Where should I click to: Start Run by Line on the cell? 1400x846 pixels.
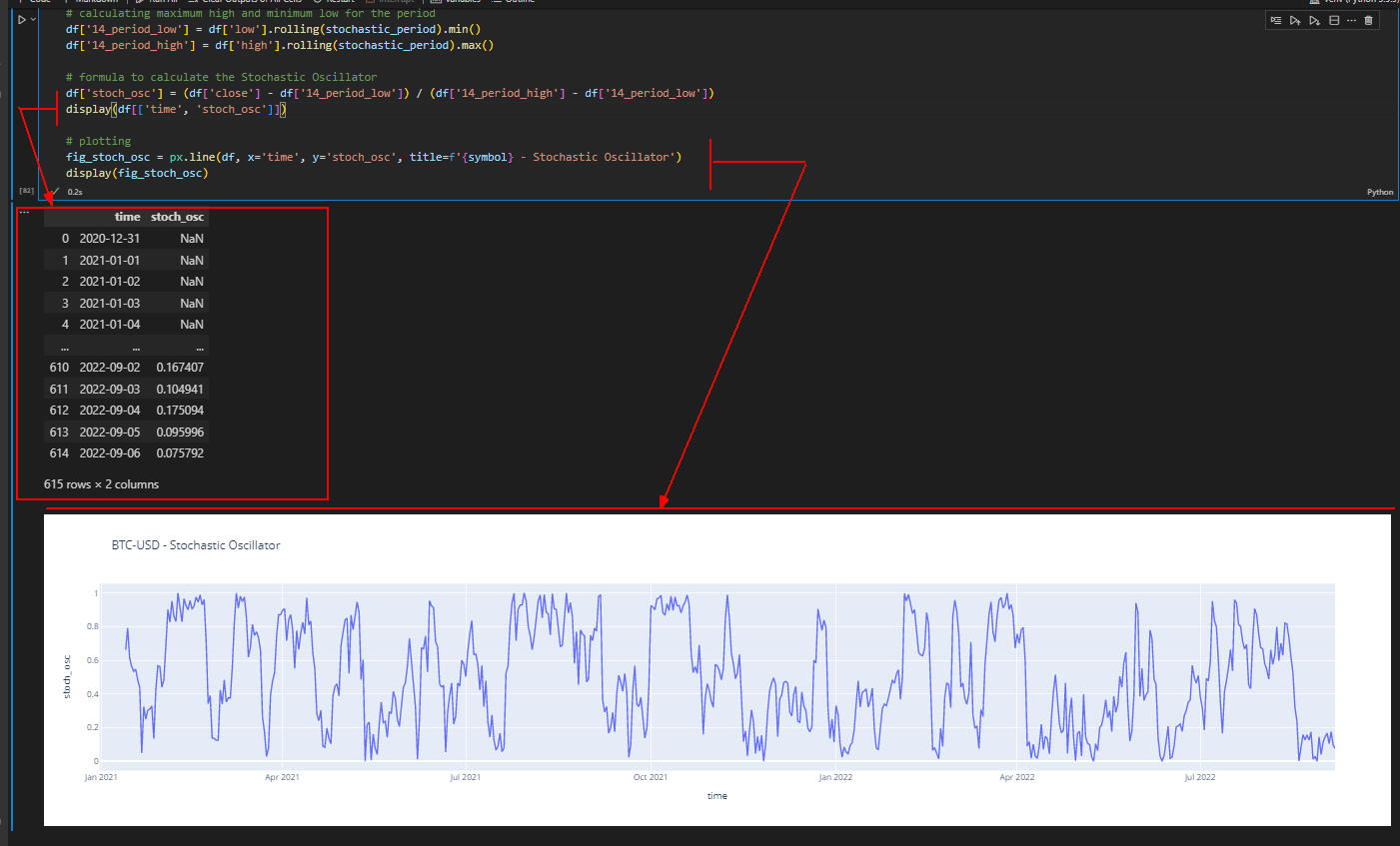coord(1276,19)
